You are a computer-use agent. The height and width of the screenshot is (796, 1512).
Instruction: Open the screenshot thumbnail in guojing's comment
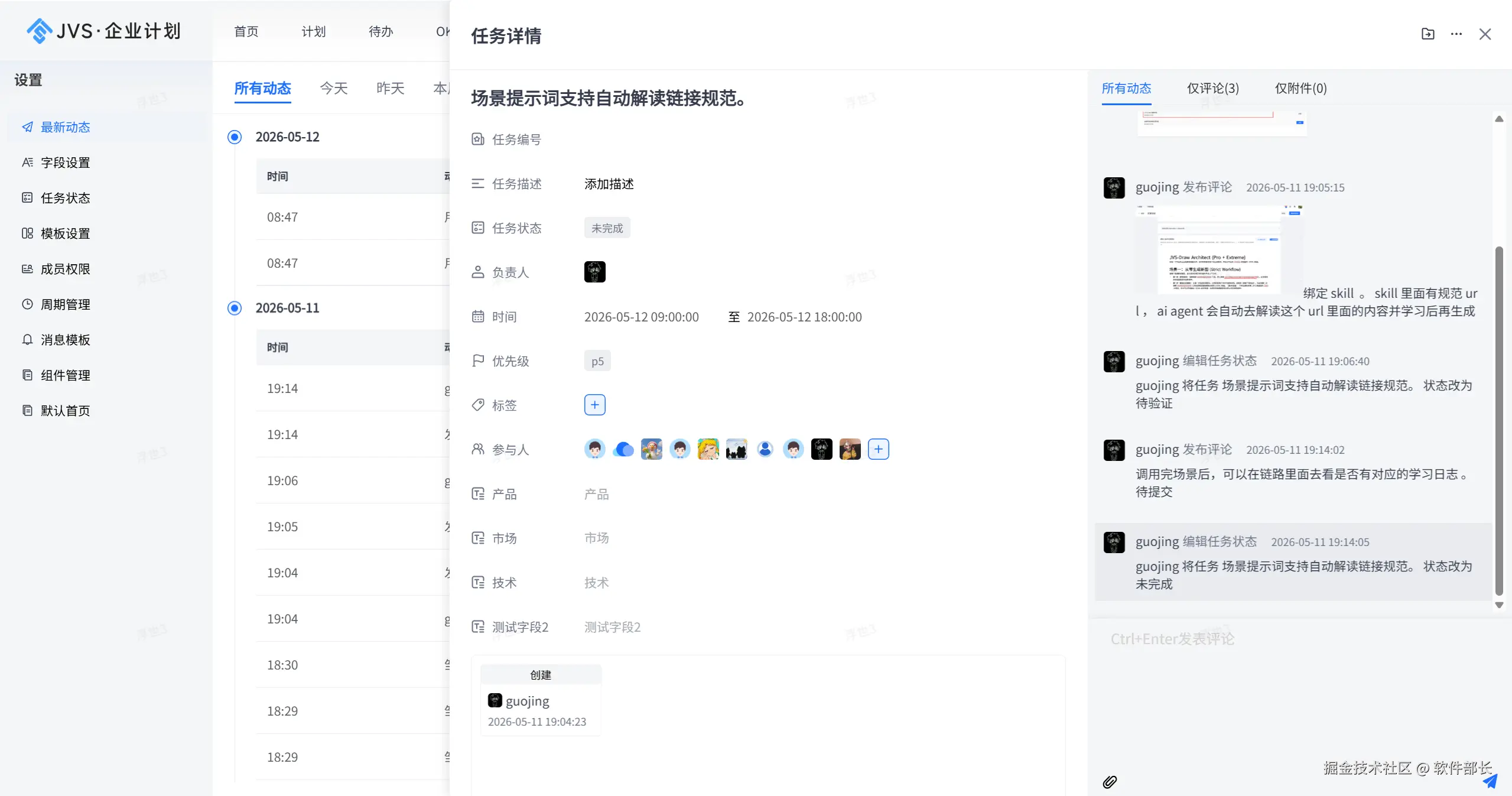[x=1218, y=250]
